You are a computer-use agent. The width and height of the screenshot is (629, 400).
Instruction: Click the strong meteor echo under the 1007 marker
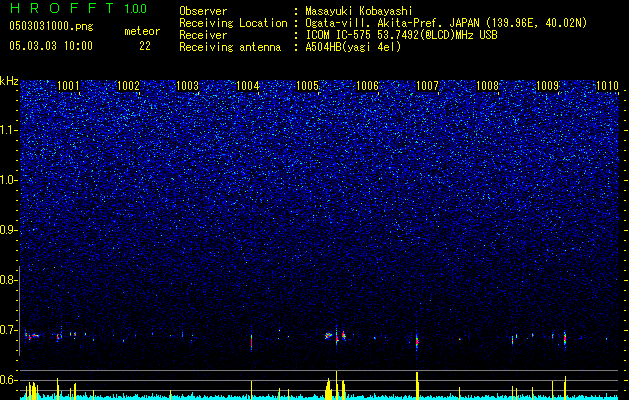[x=417, y=342]
